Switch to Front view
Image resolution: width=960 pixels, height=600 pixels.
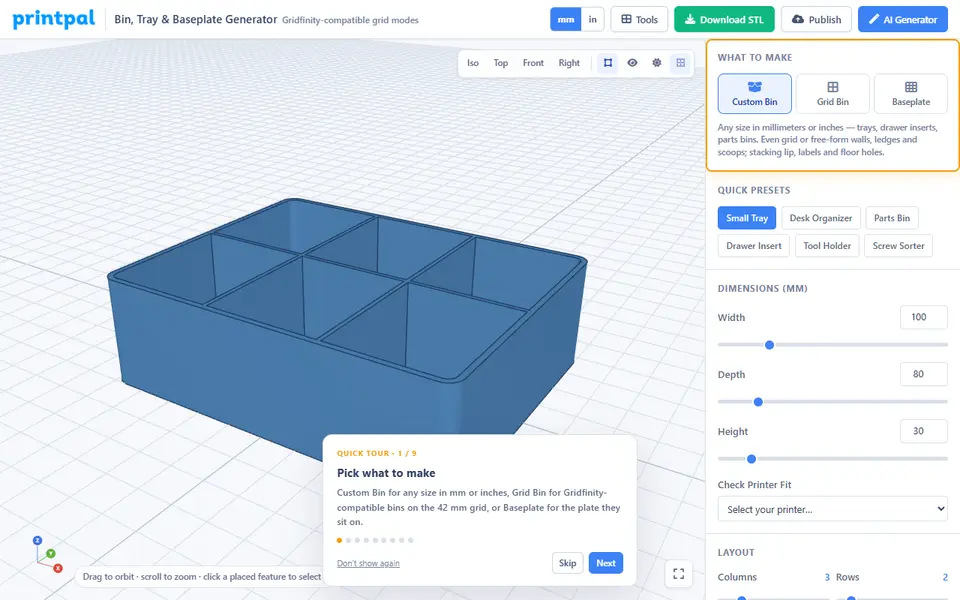click(533, 63)
